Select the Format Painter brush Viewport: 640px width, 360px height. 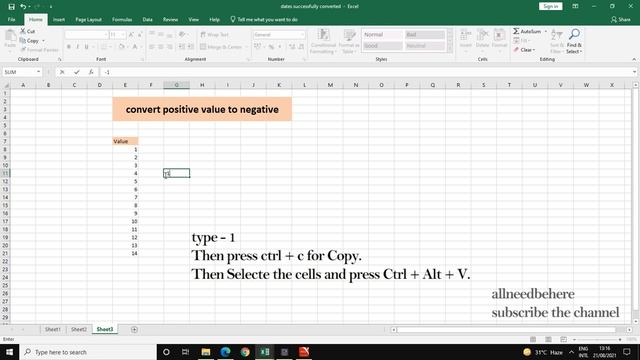(39, 50)
